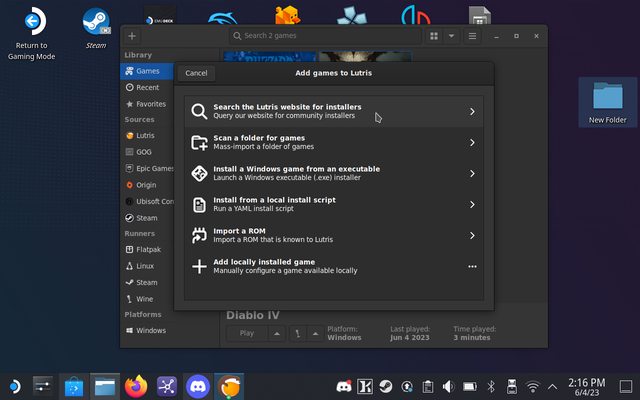Open the view options dropdown arrow
This screenshot has width=640, height=400.
click(x=451, y=36)
